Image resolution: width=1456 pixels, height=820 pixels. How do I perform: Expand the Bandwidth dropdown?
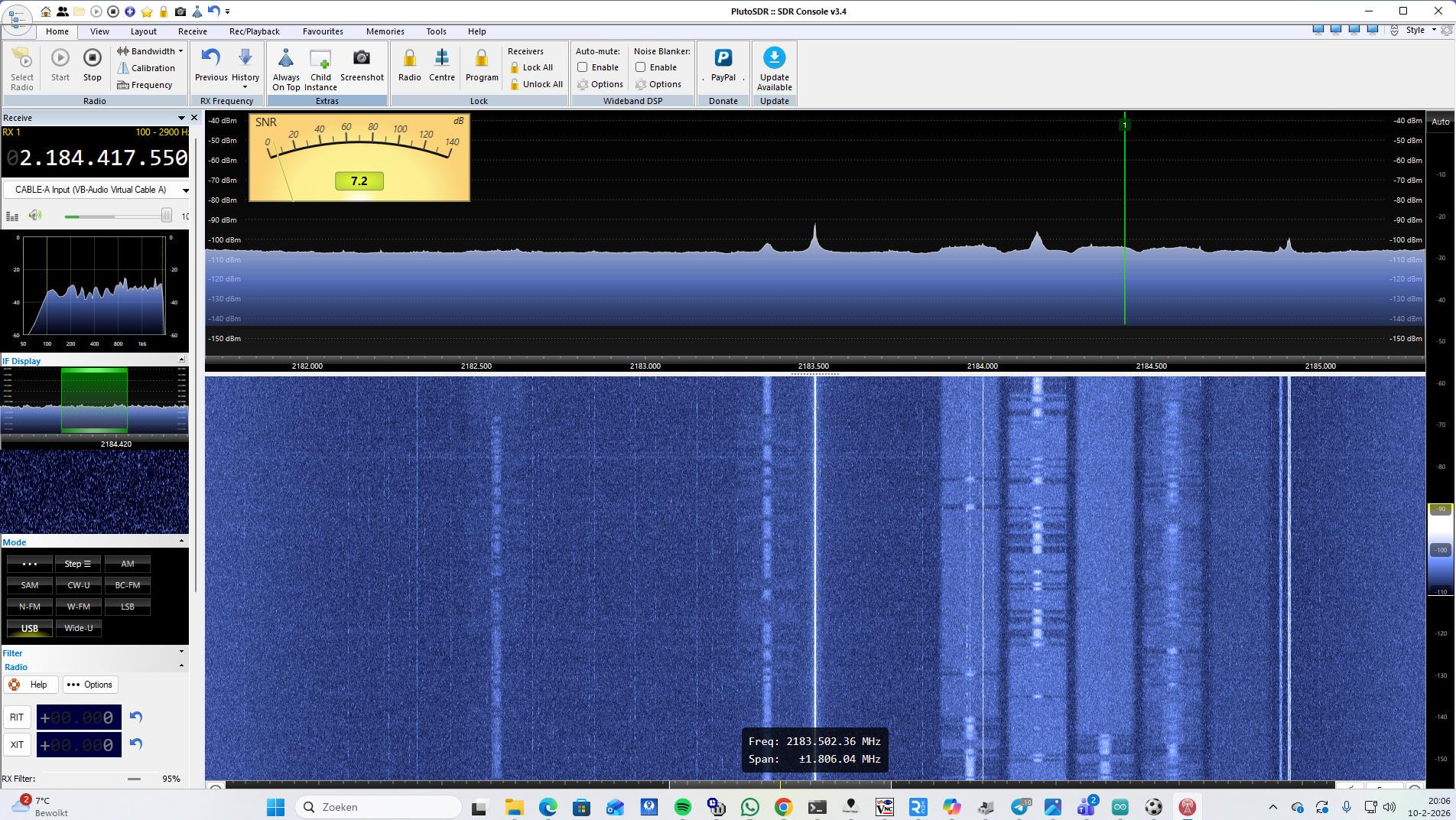point(180,51)
